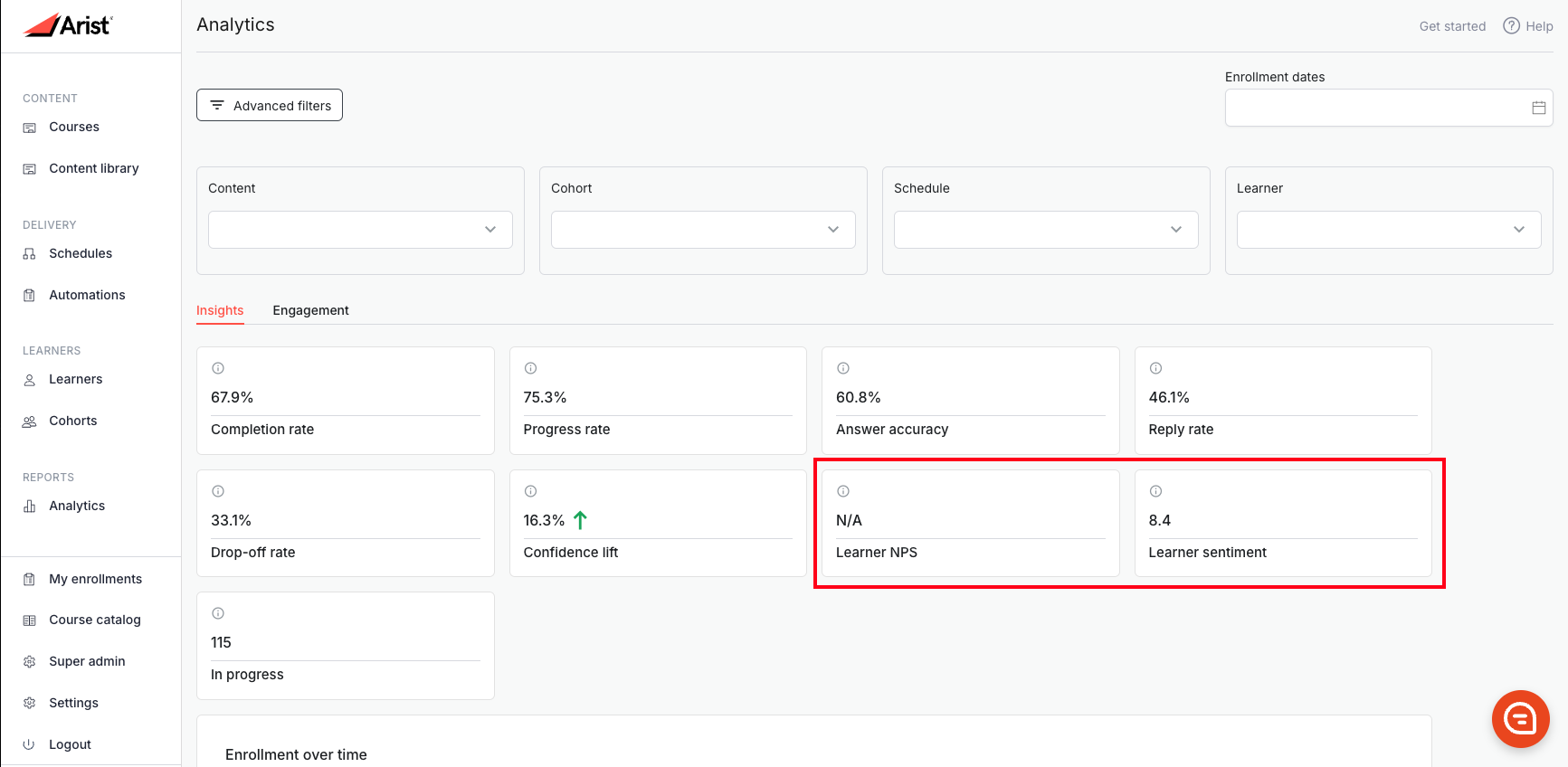The width and height of the screenshot is (1568, 767).
Task: Click the Advanced filters button
Action: point(270,105)
